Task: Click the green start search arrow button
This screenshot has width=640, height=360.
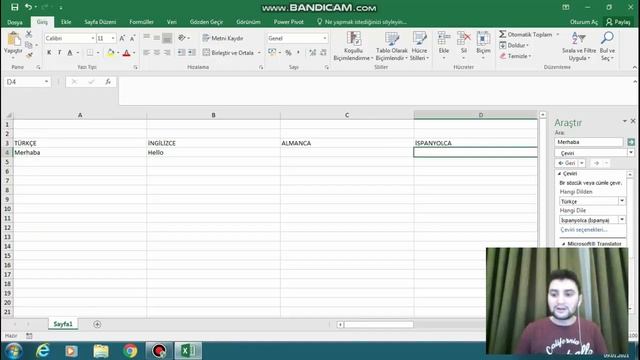Action: [631, 142]
